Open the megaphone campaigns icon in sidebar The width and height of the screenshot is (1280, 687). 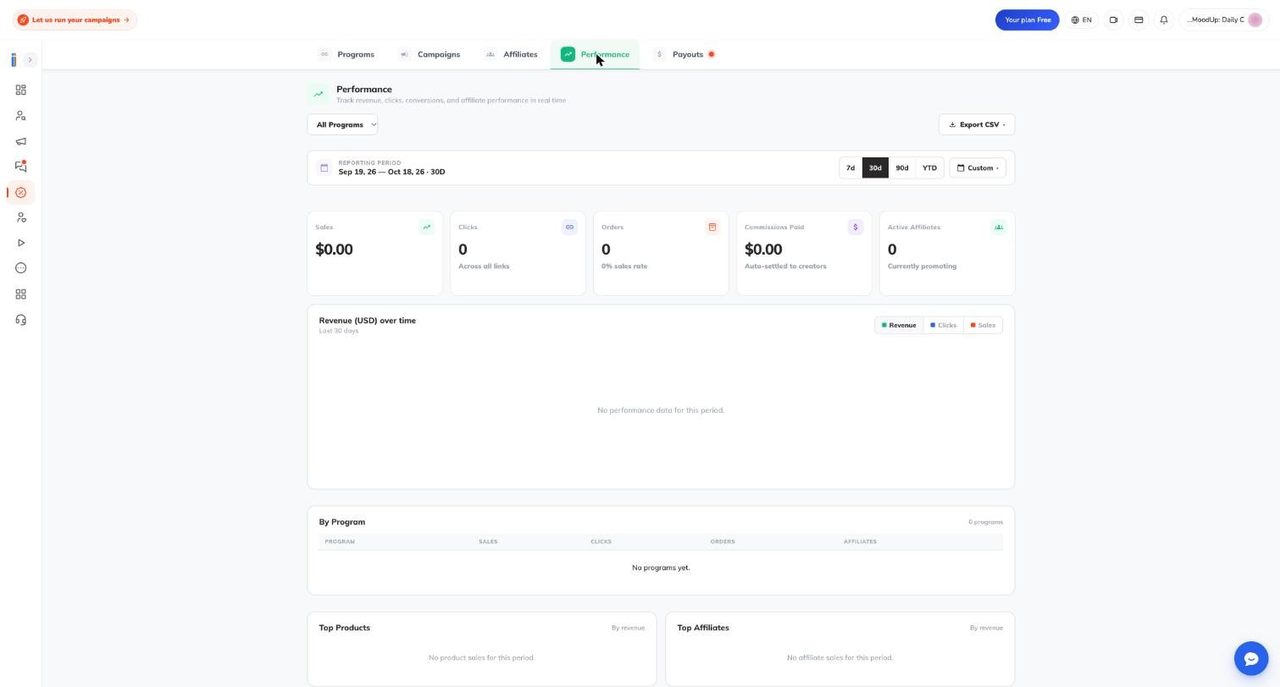(x=20, y=141)
